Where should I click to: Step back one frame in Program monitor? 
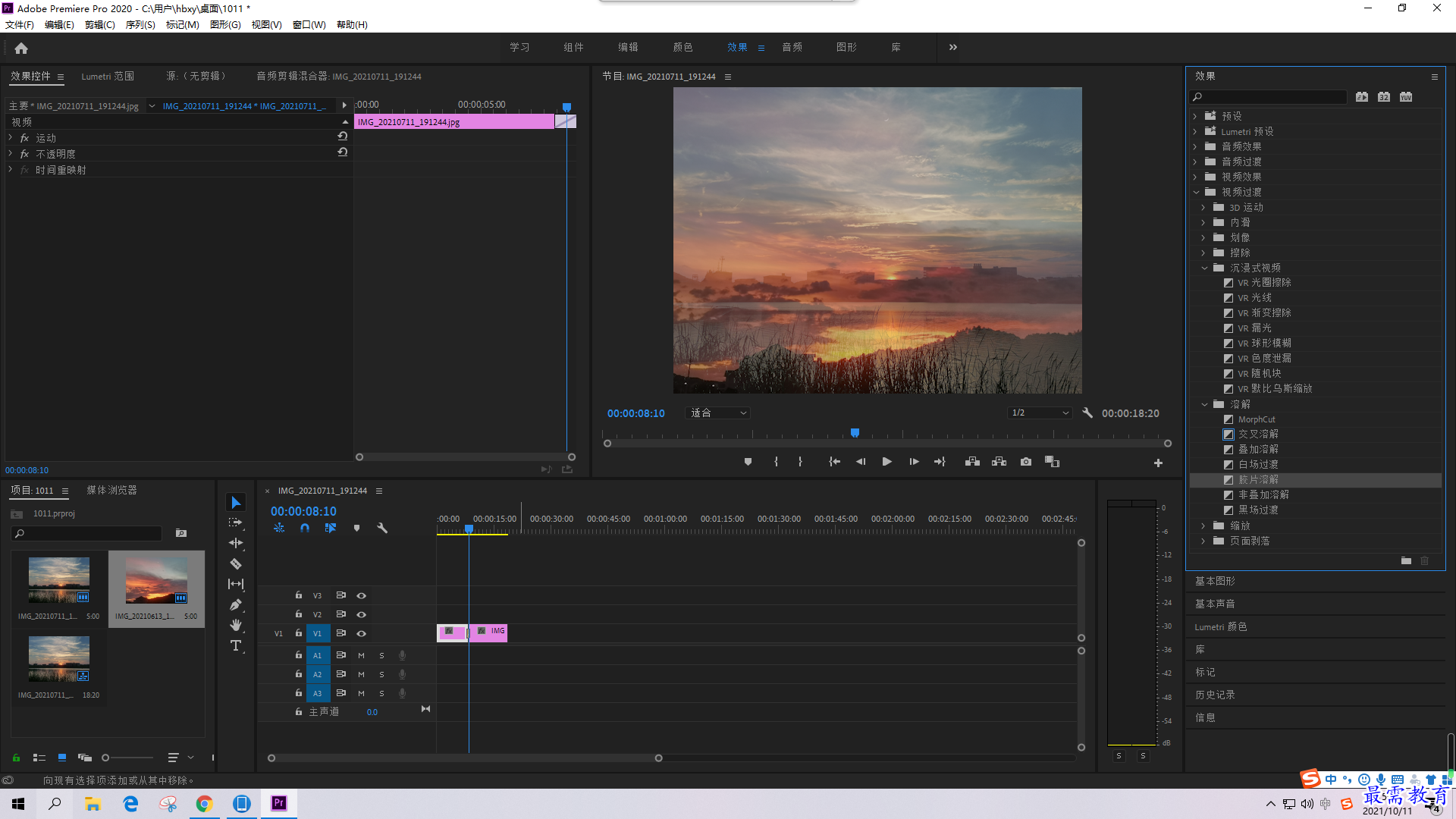point(861,462)
